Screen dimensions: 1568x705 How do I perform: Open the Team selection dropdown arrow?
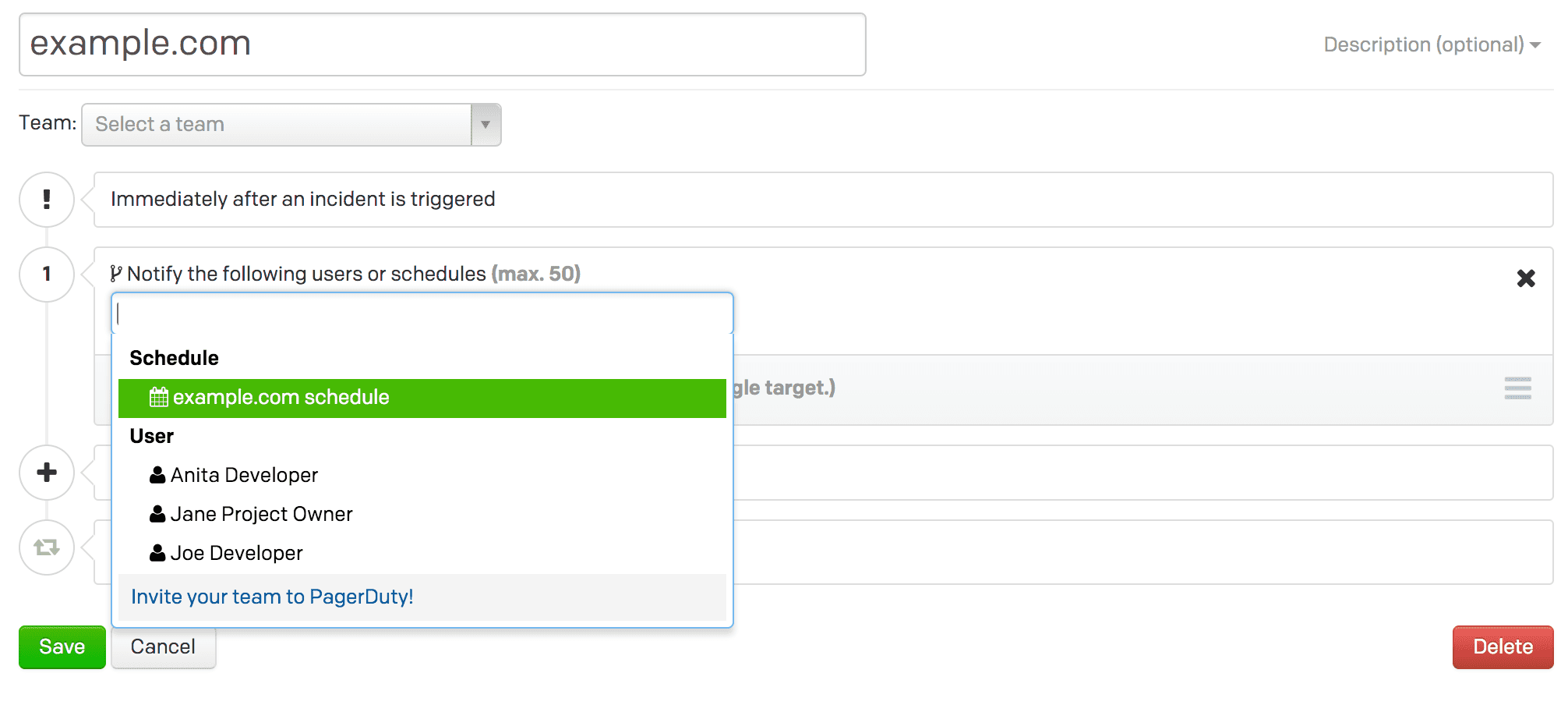[x=486, y=124]
